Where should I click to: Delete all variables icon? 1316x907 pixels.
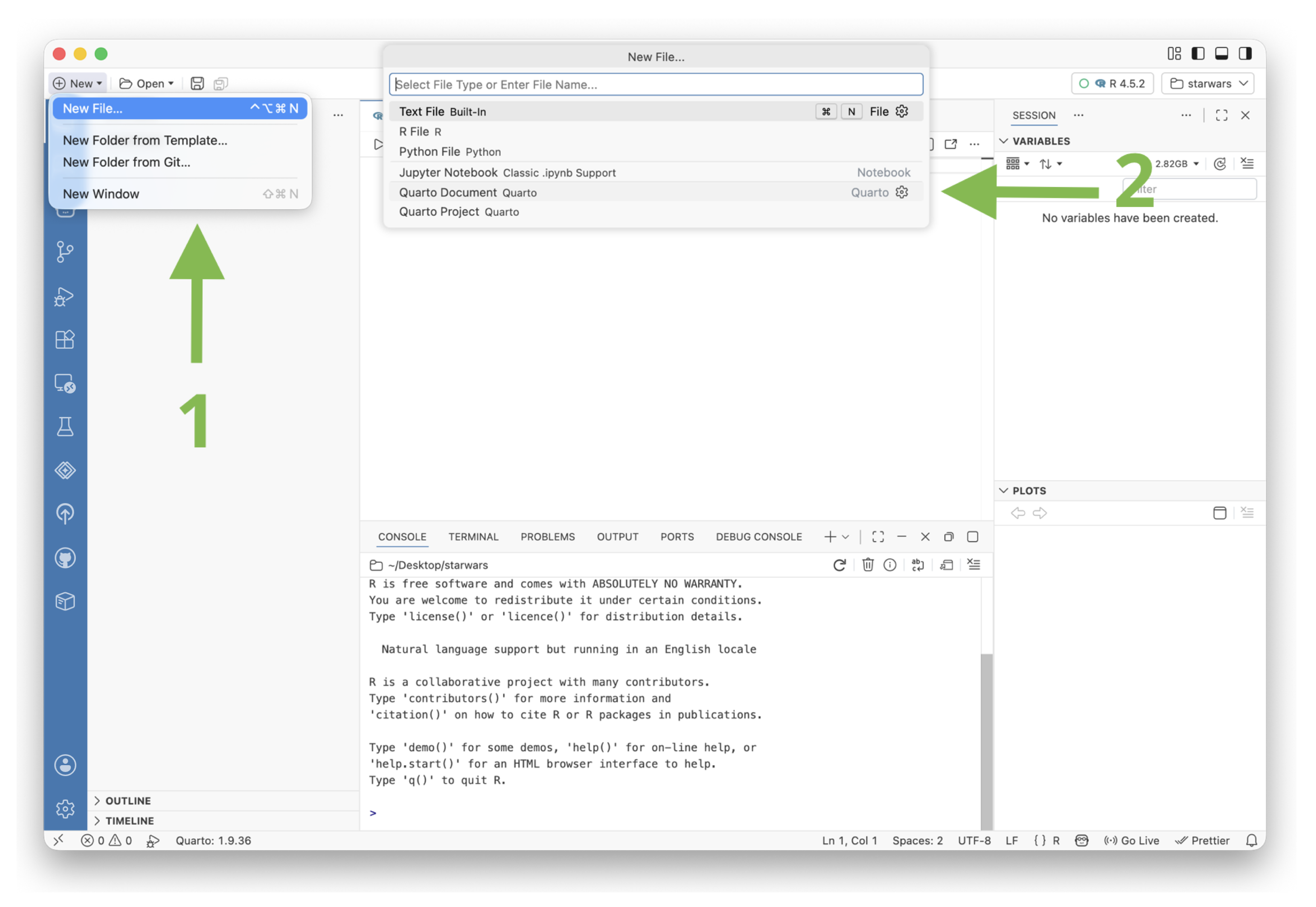(1247, 164)
